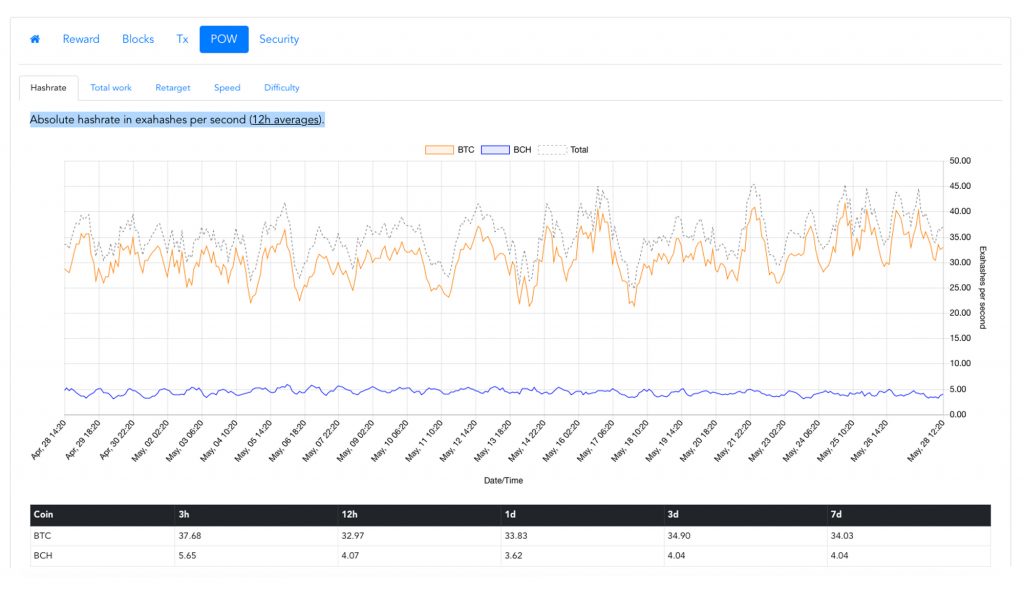Click the home icon in navigation

(x=35, y=39)
